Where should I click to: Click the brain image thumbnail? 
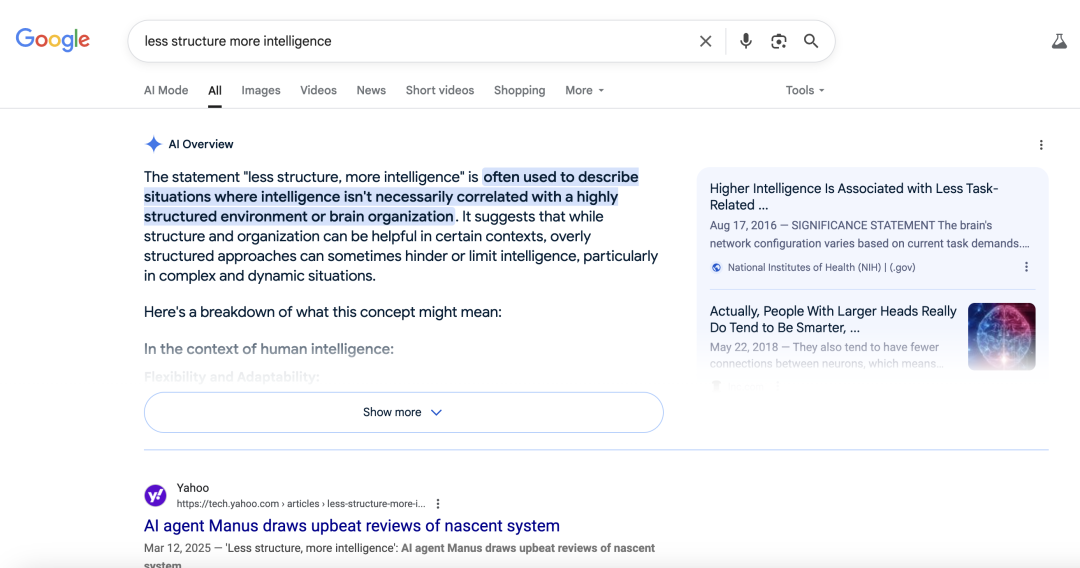click(1001, 337)
